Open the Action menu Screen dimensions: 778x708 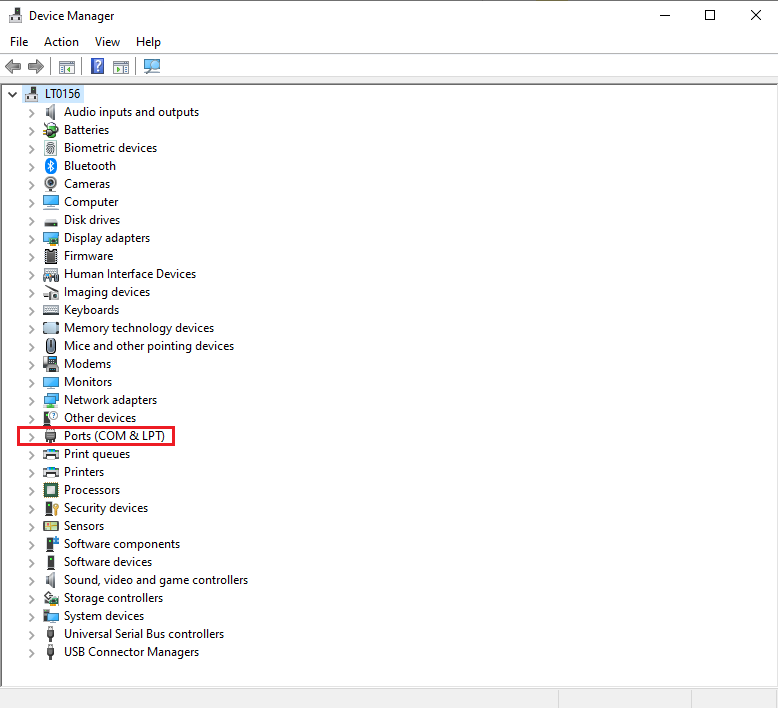pos(61,42)
